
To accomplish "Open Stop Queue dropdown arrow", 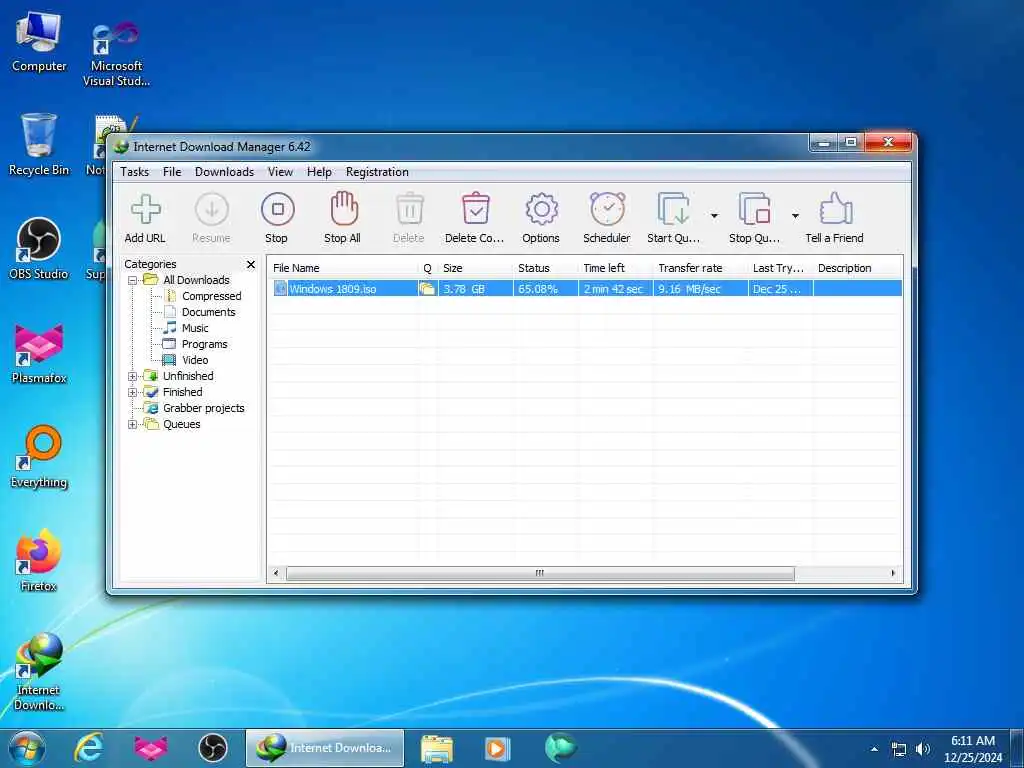I will (x=795, y=216).
